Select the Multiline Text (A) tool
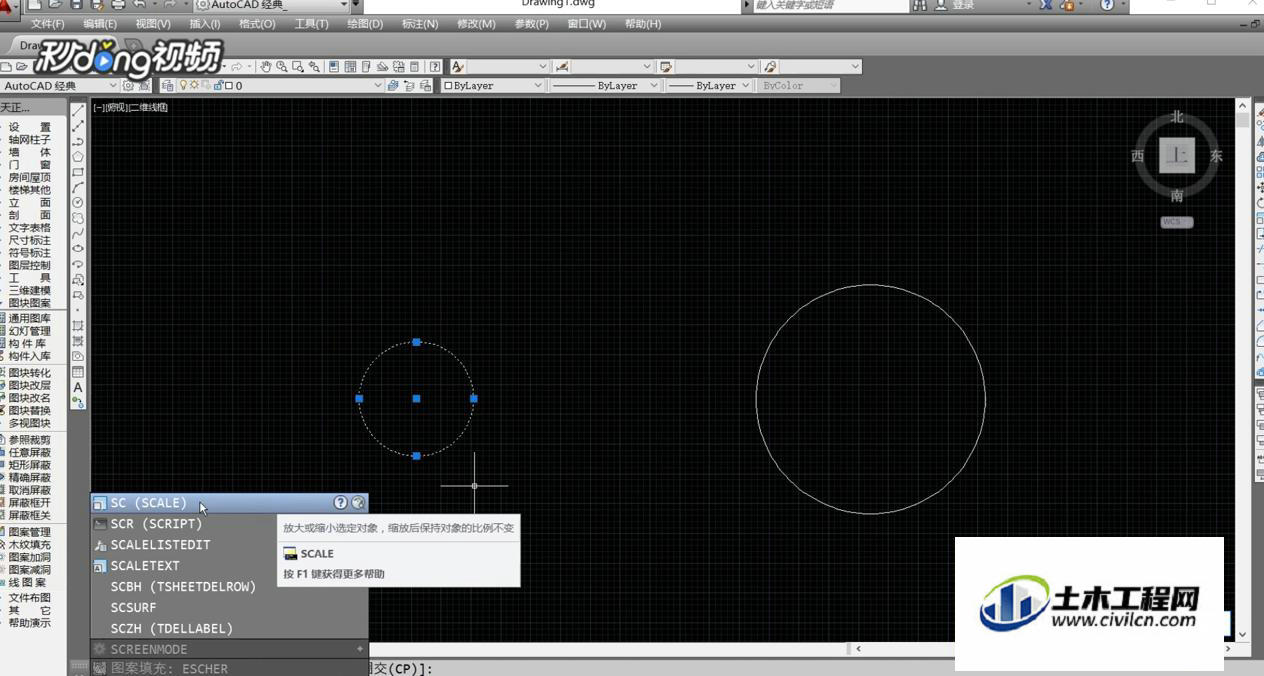This screenshot has height=676, width=1264. click(78, 387)
